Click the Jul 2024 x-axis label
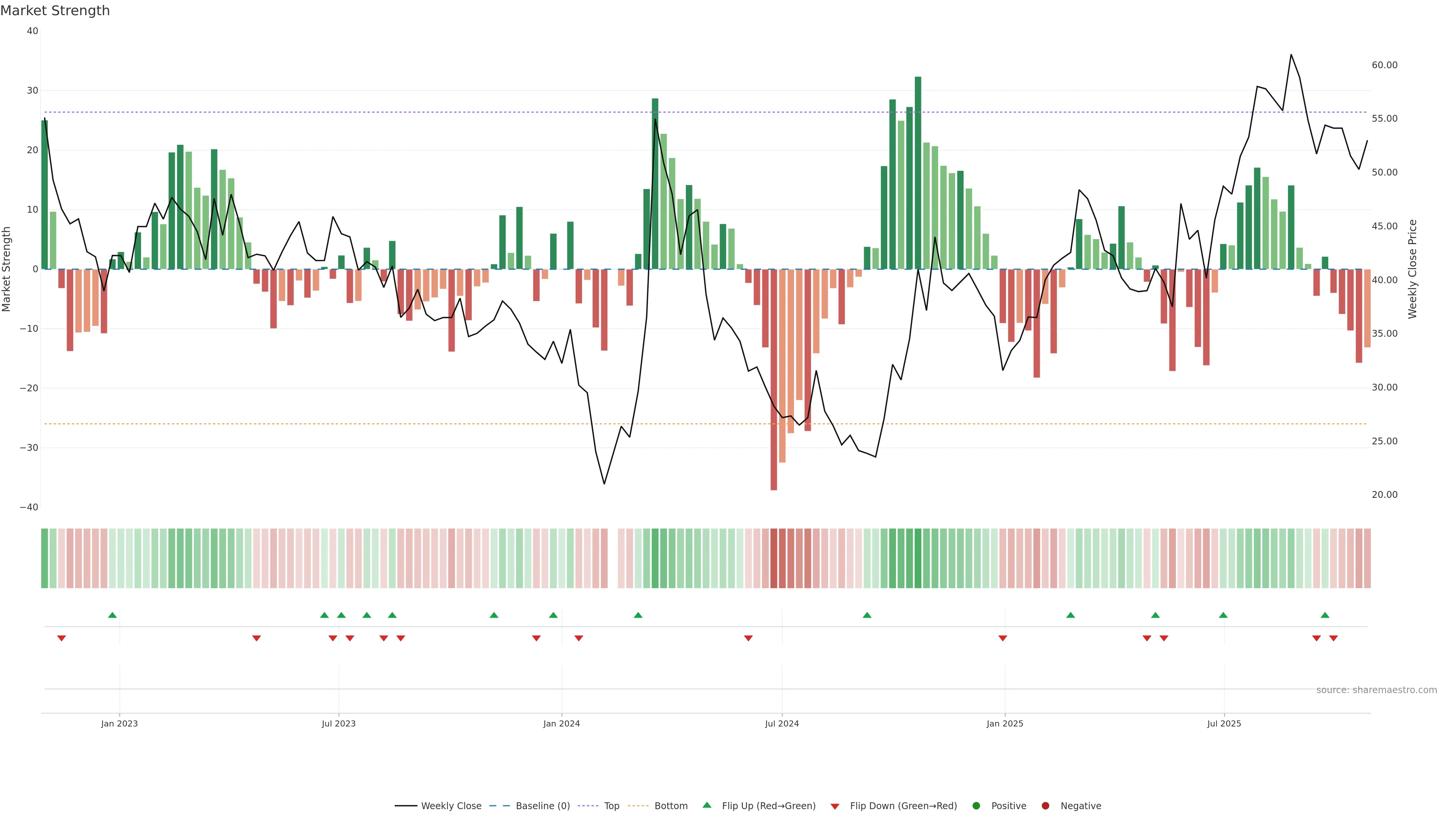 click(x=782, y=723)
